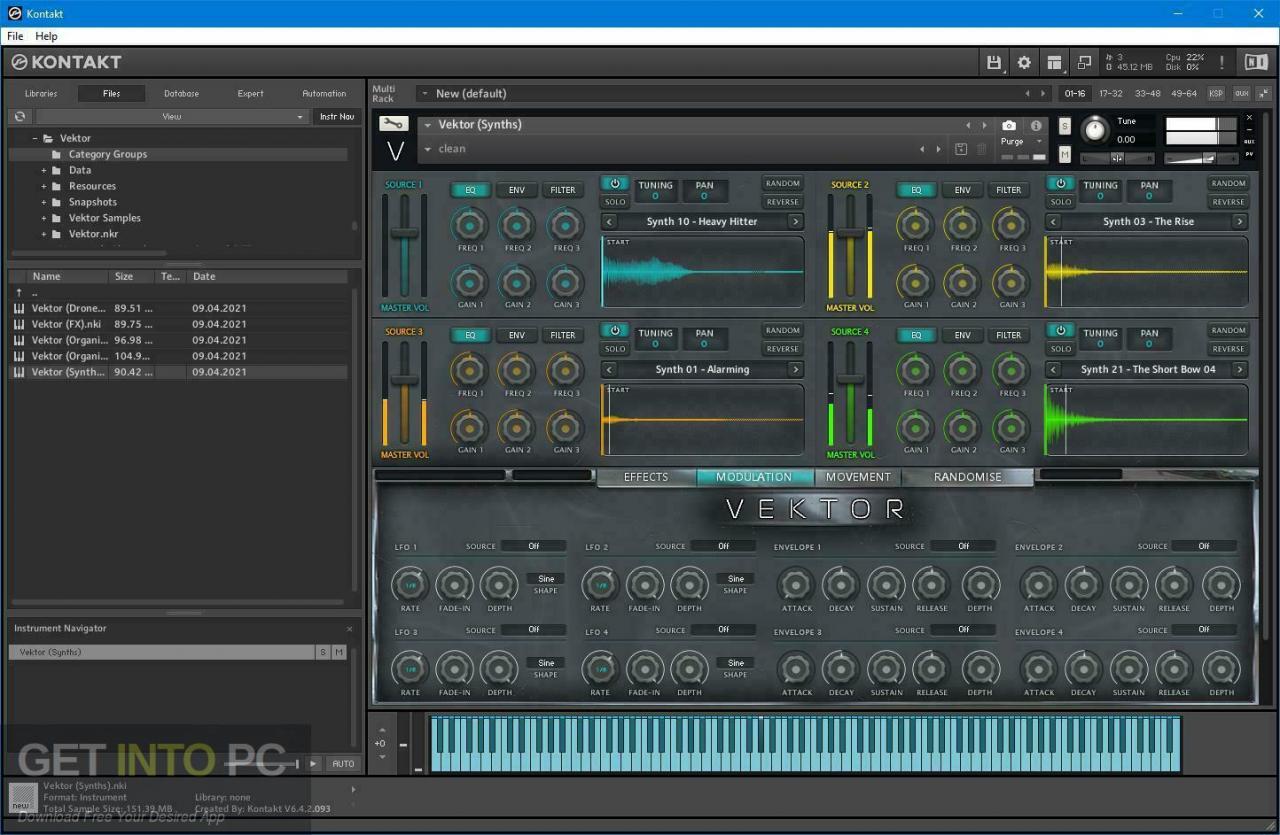Viewport: 1280px width, 835px height.
Task: Go to next instrument arrow beside Vektor (Synths)
Action: (984, 125)
